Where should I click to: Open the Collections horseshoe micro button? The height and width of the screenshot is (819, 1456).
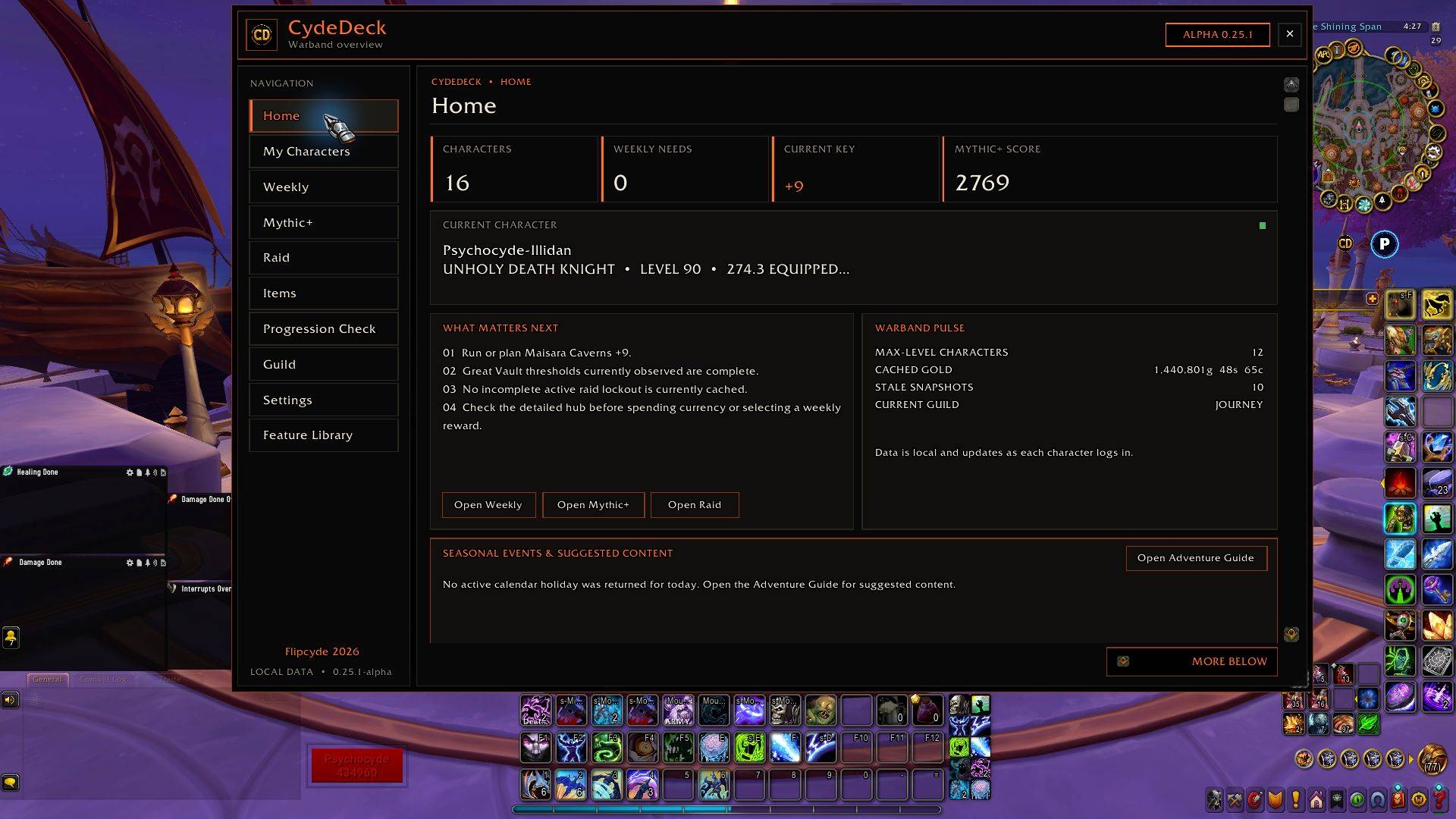(1378, 799)
